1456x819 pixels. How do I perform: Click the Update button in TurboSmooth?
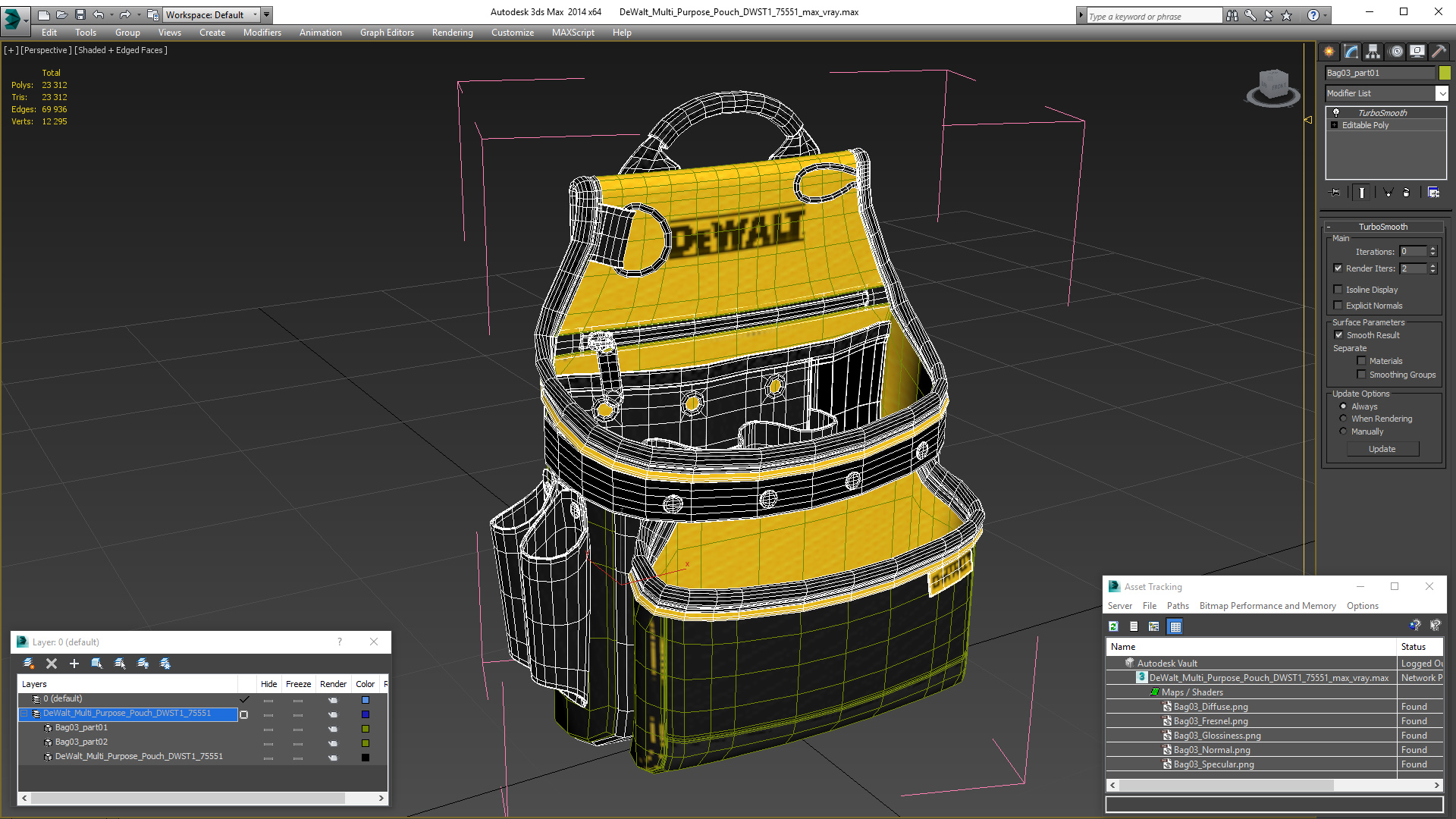(1382, 449)
